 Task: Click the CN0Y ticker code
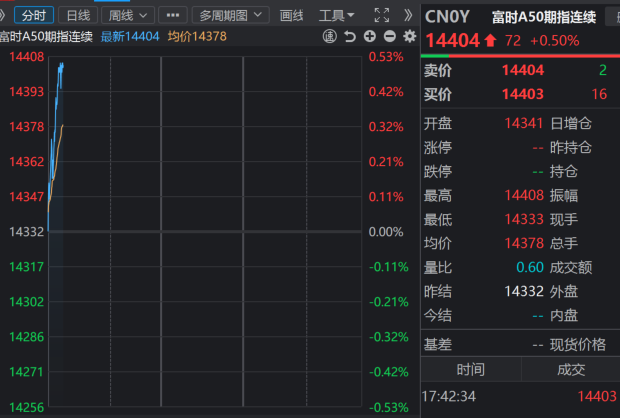447,17
